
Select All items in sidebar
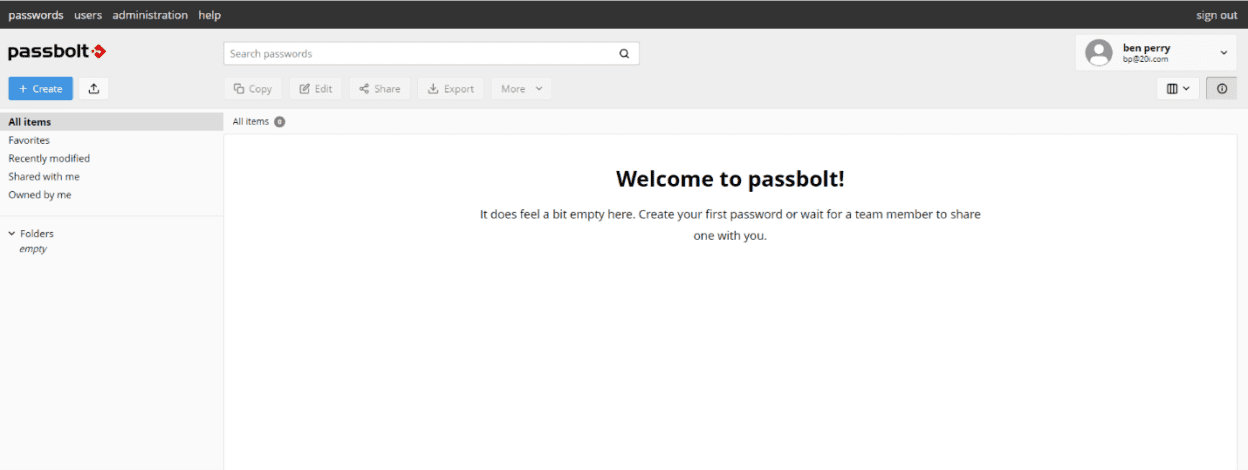111,122
